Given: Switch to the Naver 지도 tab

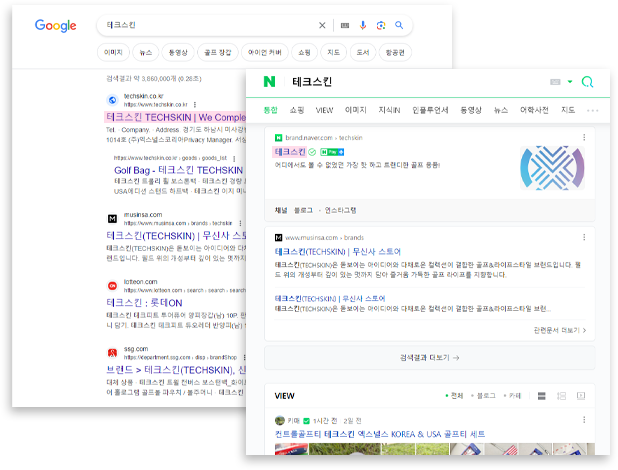Looking at the screenshot, I should (568, 110).
